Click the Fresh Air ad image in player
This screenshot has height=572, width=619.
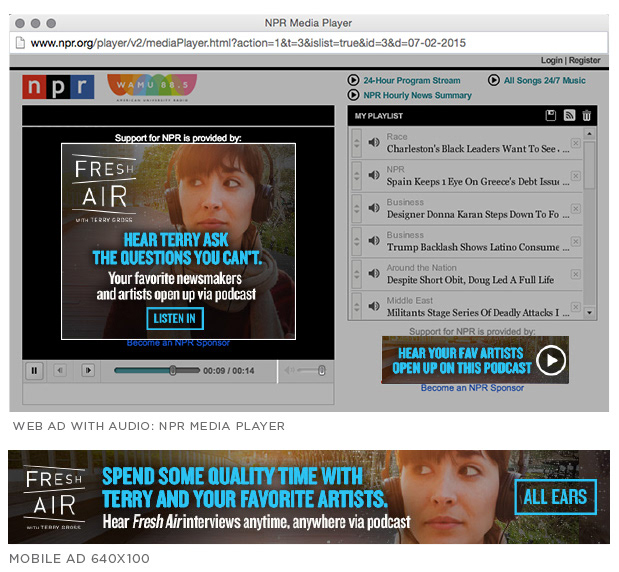point(178,241)
